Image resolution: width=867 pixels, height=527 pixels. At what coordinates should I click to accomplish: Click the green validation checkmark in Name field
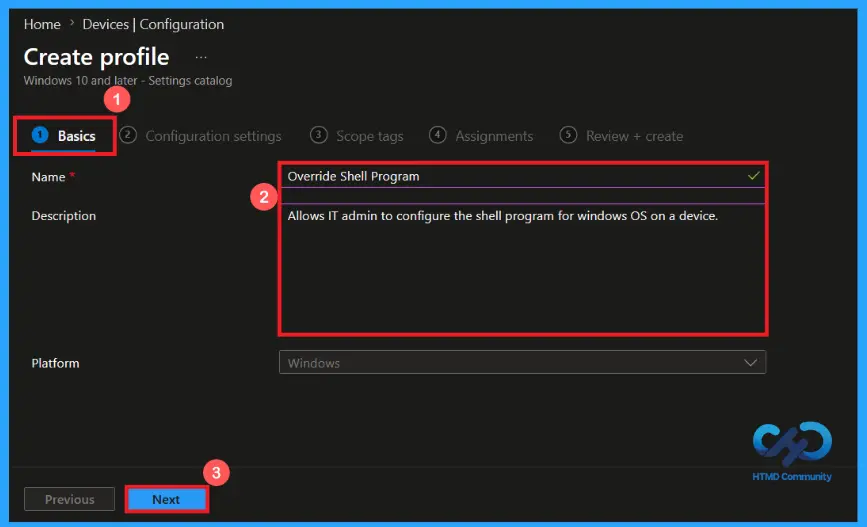(x=753, y=176)
